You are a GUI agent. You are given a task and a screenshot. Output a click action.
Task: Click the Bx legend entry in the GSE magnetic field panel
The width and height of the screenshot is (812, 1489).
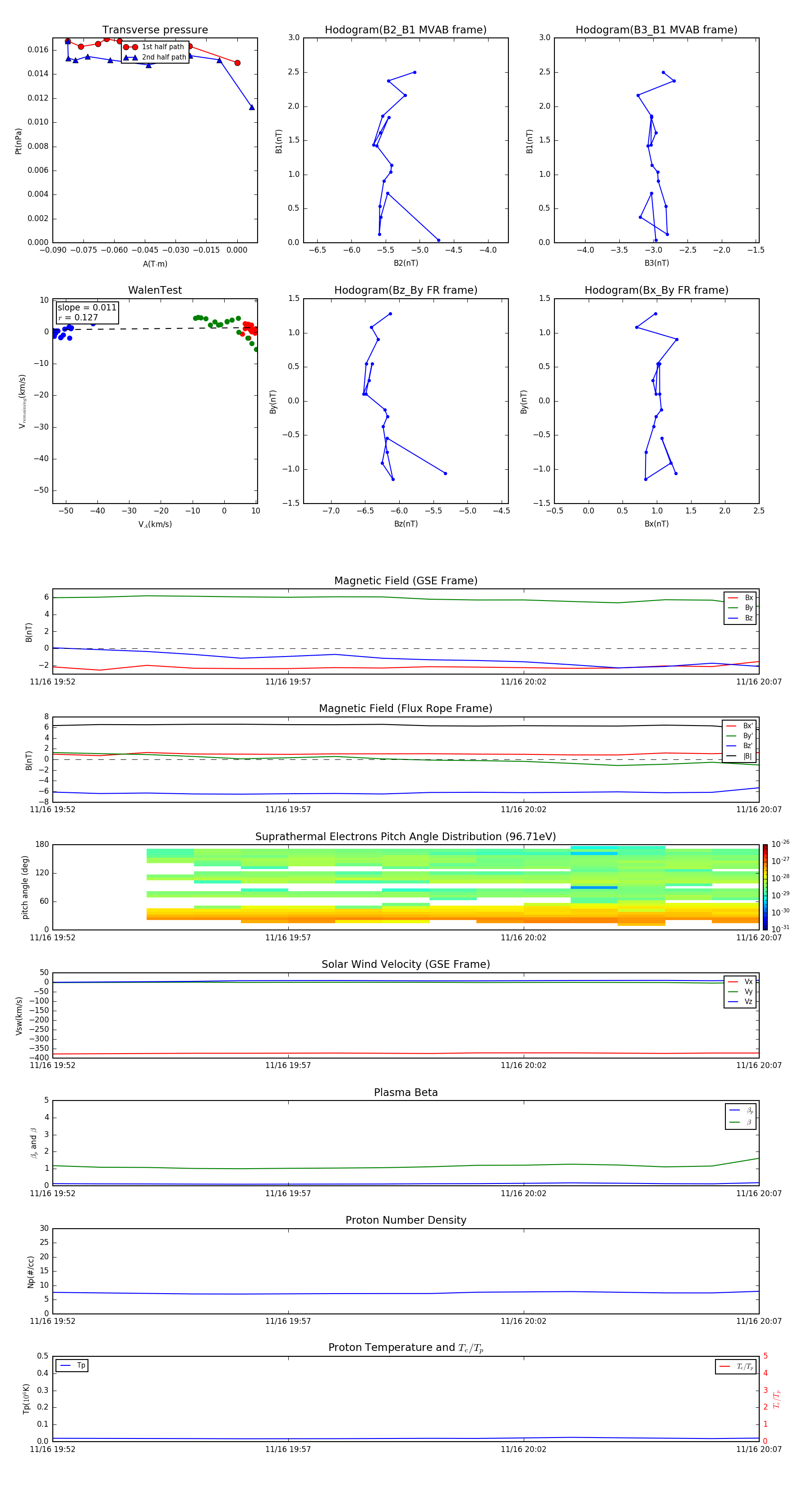(740, 598)
